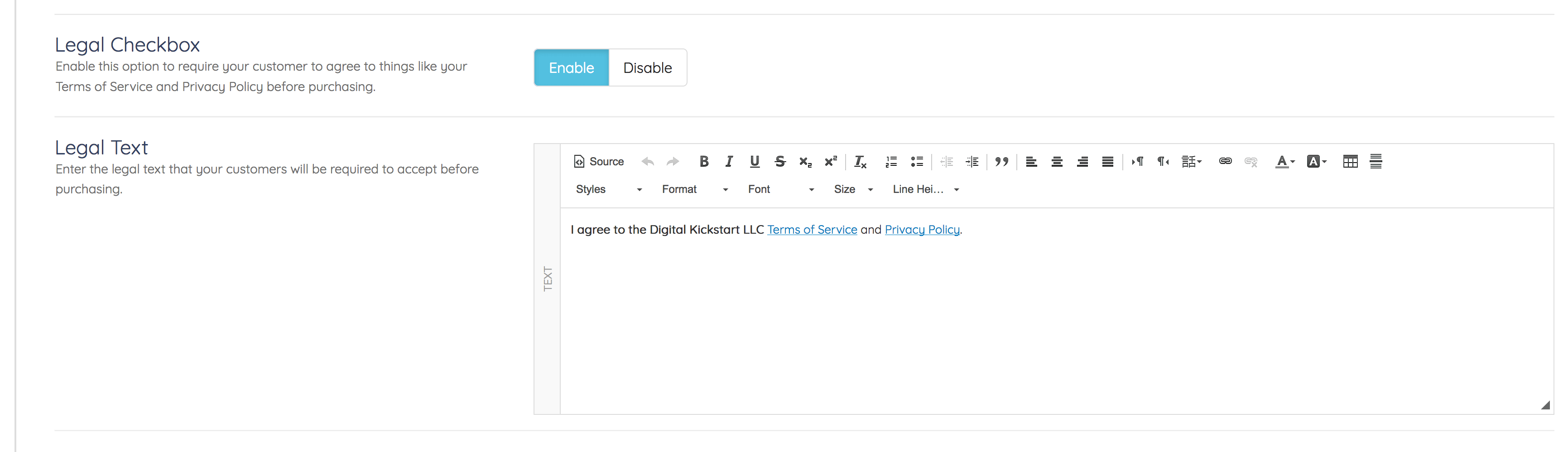1568x452 pixels.
Task: Apply bold formatting
Action: point(704,161)
